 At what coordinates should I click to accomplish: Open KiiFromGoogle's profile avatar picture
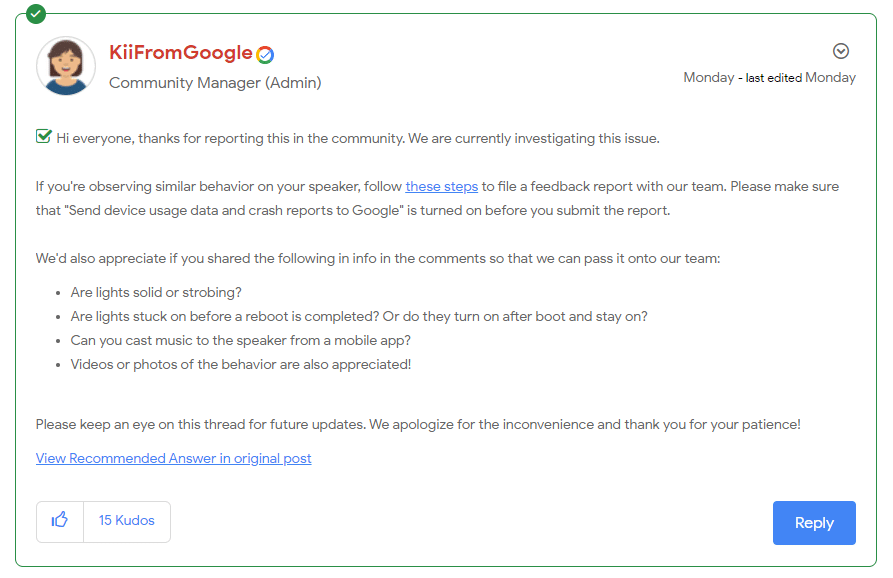[x=65, y=65]
